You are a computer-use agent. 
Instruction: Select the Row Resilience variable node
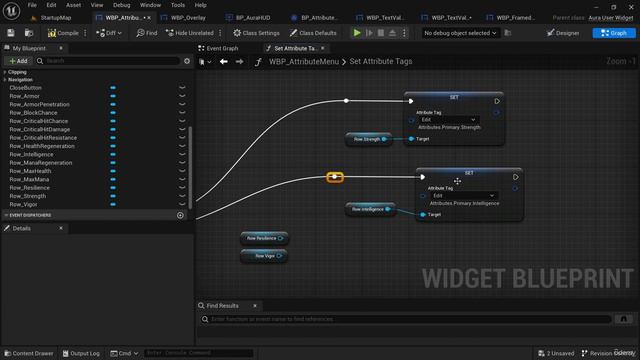click(264, 238)
